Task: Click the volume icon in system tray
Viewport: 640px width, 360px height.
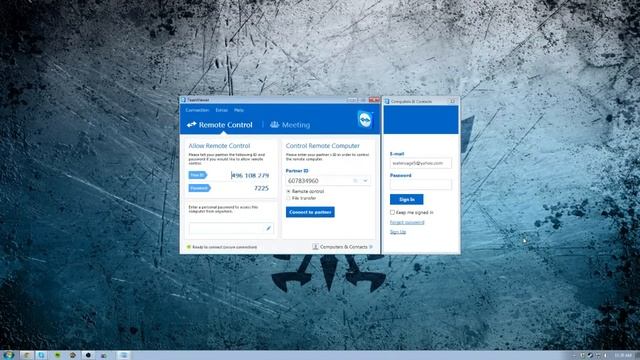Action: [x=605, y=355]
